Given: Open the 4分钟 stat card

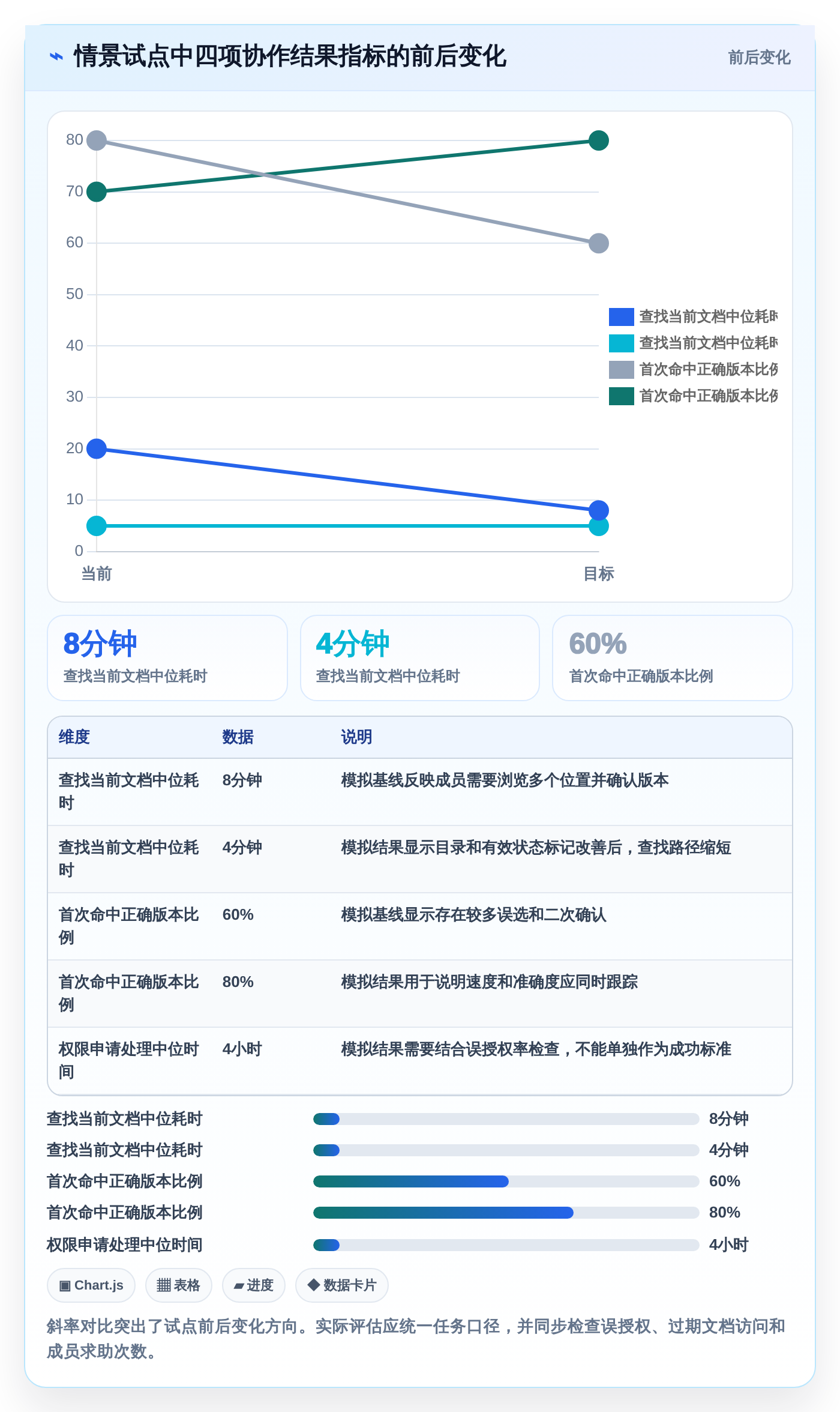Looking at the screenshot, I should pos(420,658).
